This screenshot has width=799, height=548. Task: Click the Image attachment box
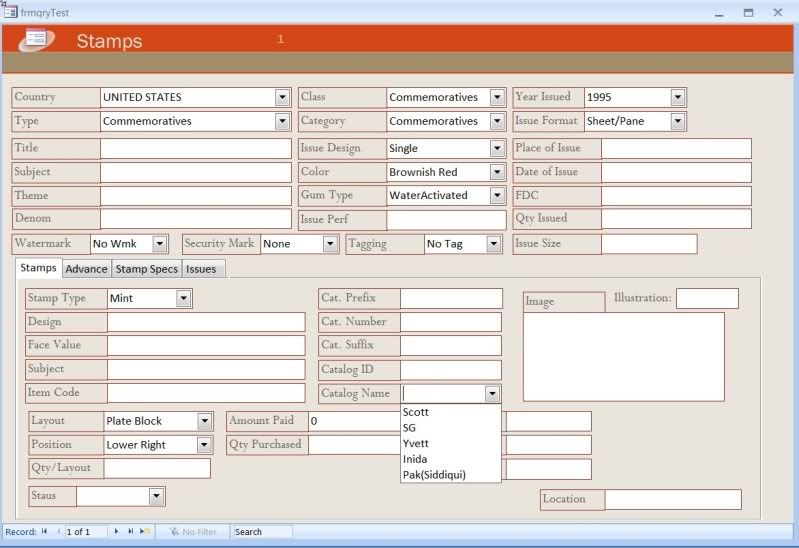tap(624, 357)
